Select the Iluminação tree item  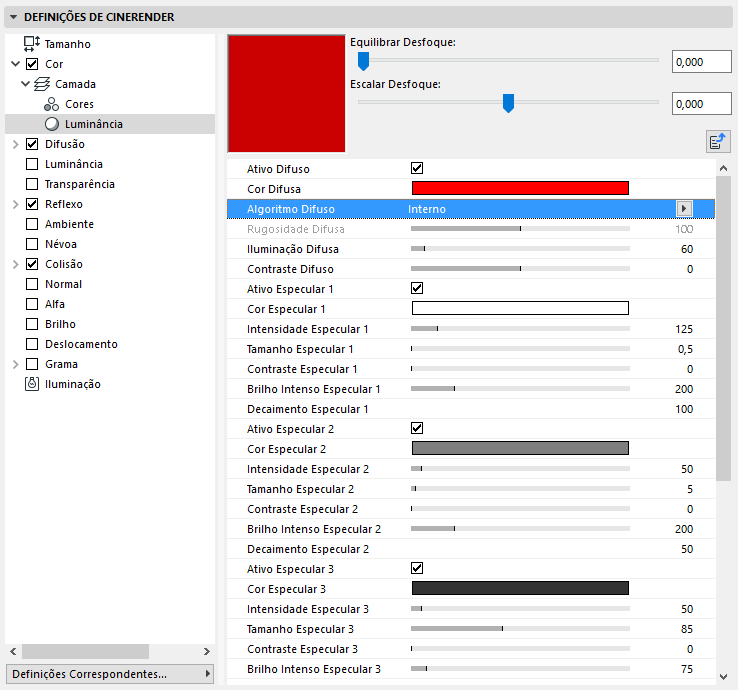(72, 385)
